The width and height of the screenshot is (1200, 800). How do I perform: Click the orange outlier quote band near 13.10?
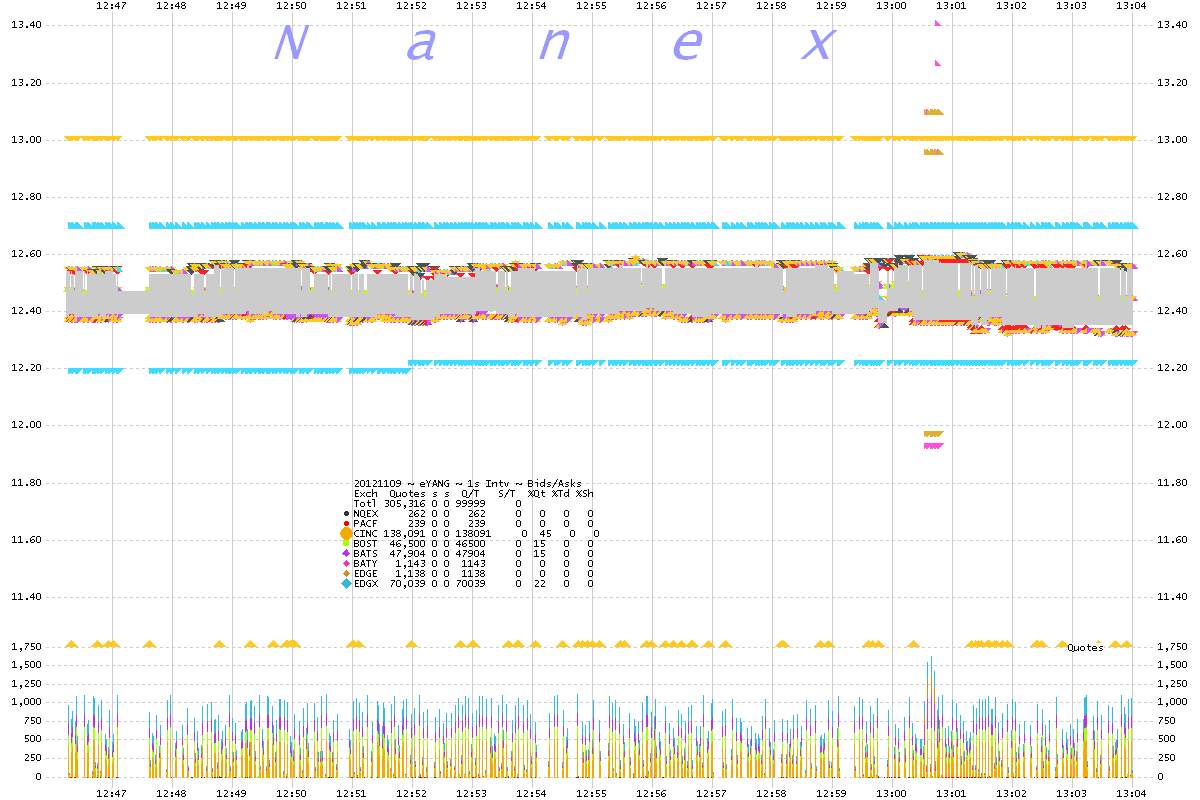click(934, 112)
